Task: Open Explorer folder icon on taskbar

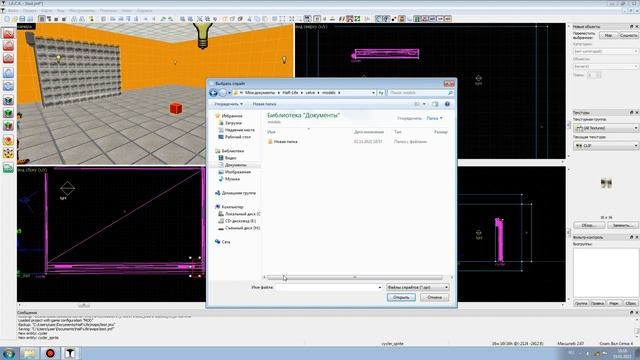Action: (x=29, y=353)
